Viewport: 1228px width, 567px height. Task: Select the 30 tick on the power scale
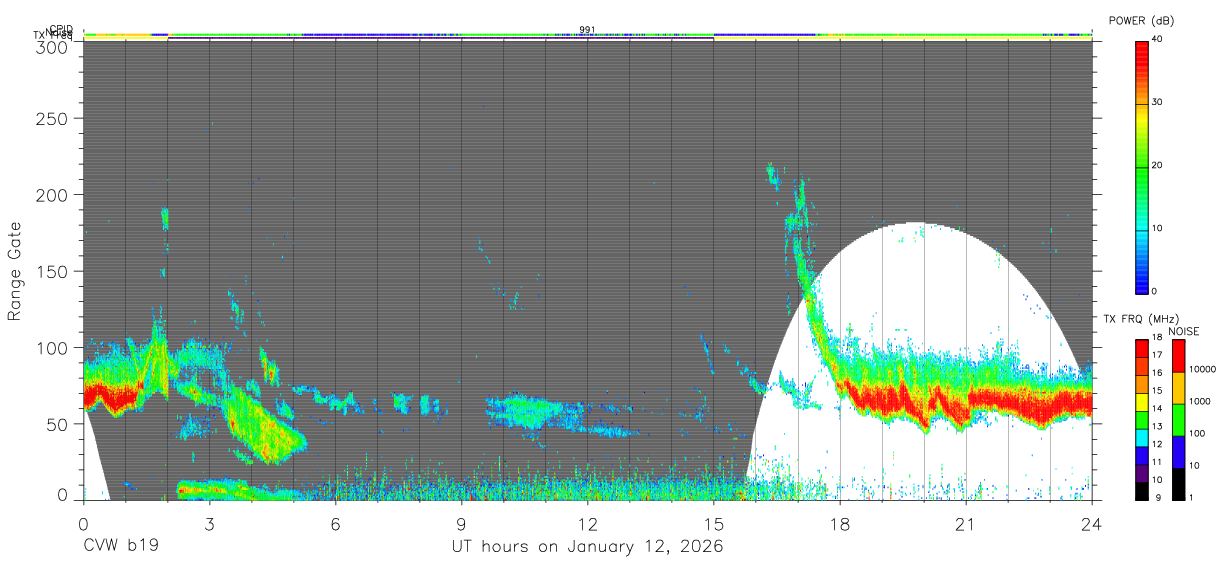coord(1159,102)
